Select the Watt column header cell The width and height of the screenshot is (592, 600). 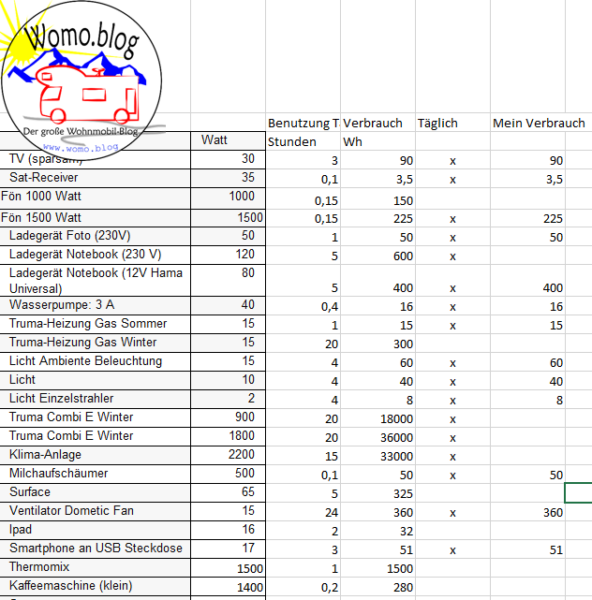point(228,140)
